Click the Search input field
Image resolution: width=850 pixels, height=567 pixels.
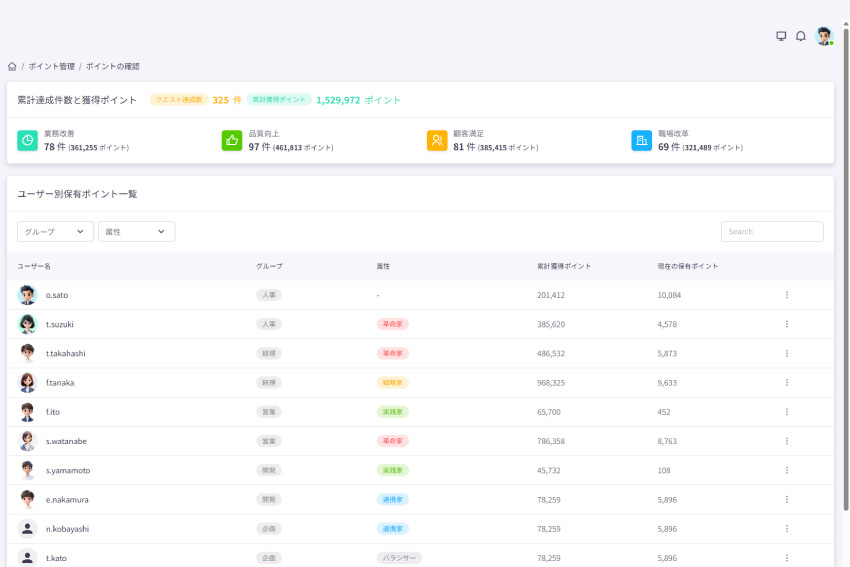coord(772,231)
